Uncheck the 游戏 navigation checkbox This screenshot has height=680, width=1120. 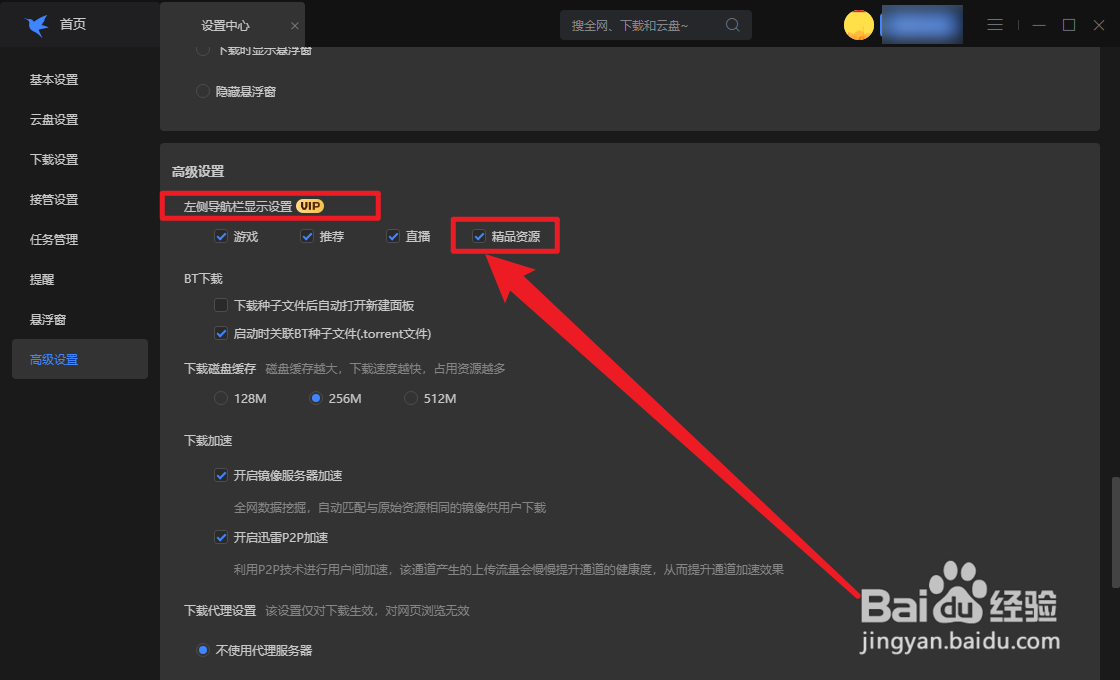[x=221, y=236]
